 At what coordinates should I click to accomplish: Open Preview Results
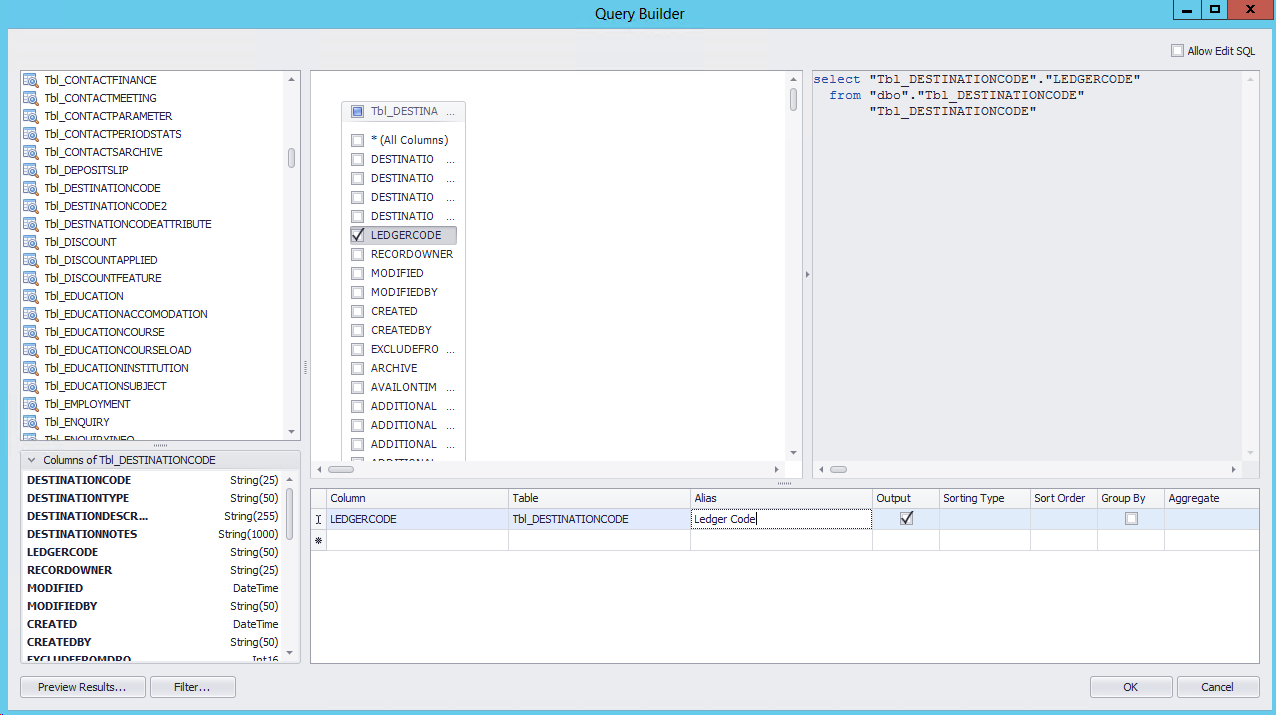tap(82, 687)
